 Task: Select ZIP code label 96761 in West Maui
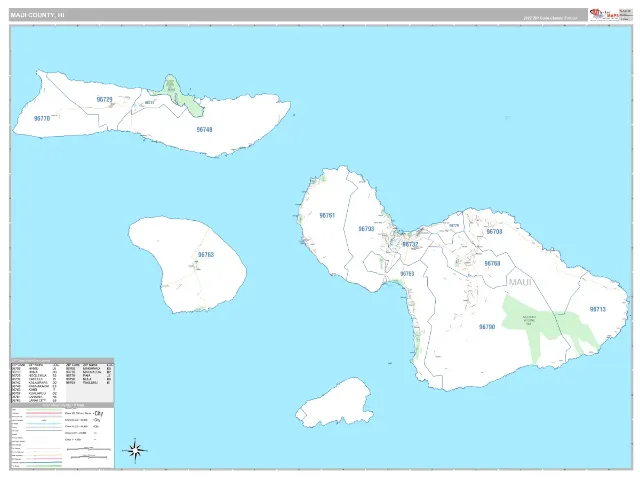327,216
